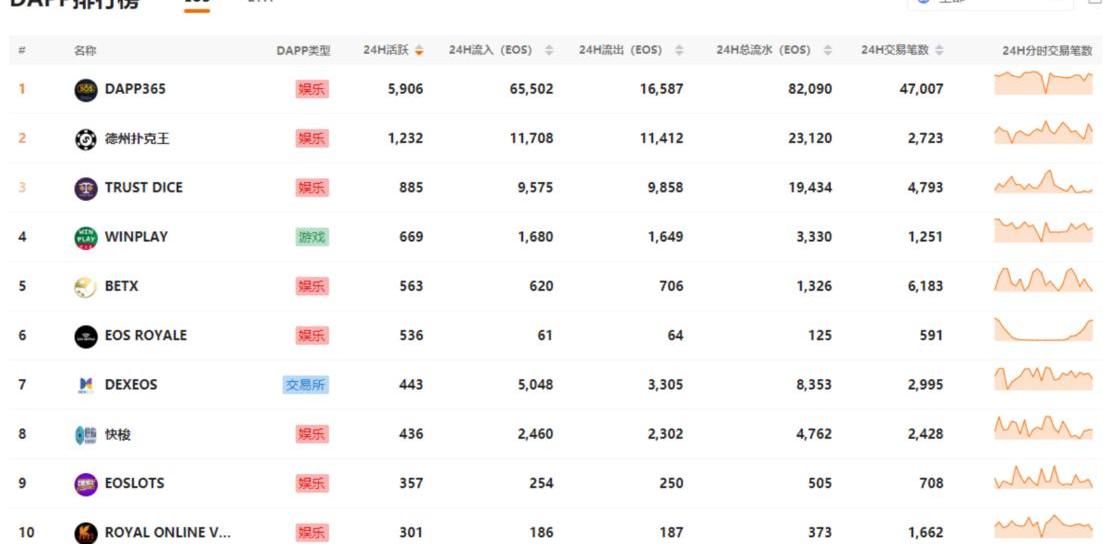This screenshot has height=544, width=1103.
Task: Click the DEXEOS exchange logo icon
Action: (x=86, y=385)
